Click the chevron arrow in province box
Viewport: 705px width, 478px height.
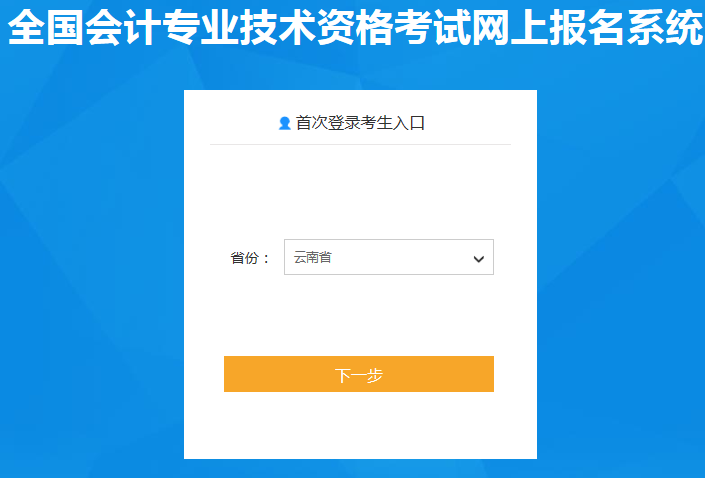tap(479, 259)
